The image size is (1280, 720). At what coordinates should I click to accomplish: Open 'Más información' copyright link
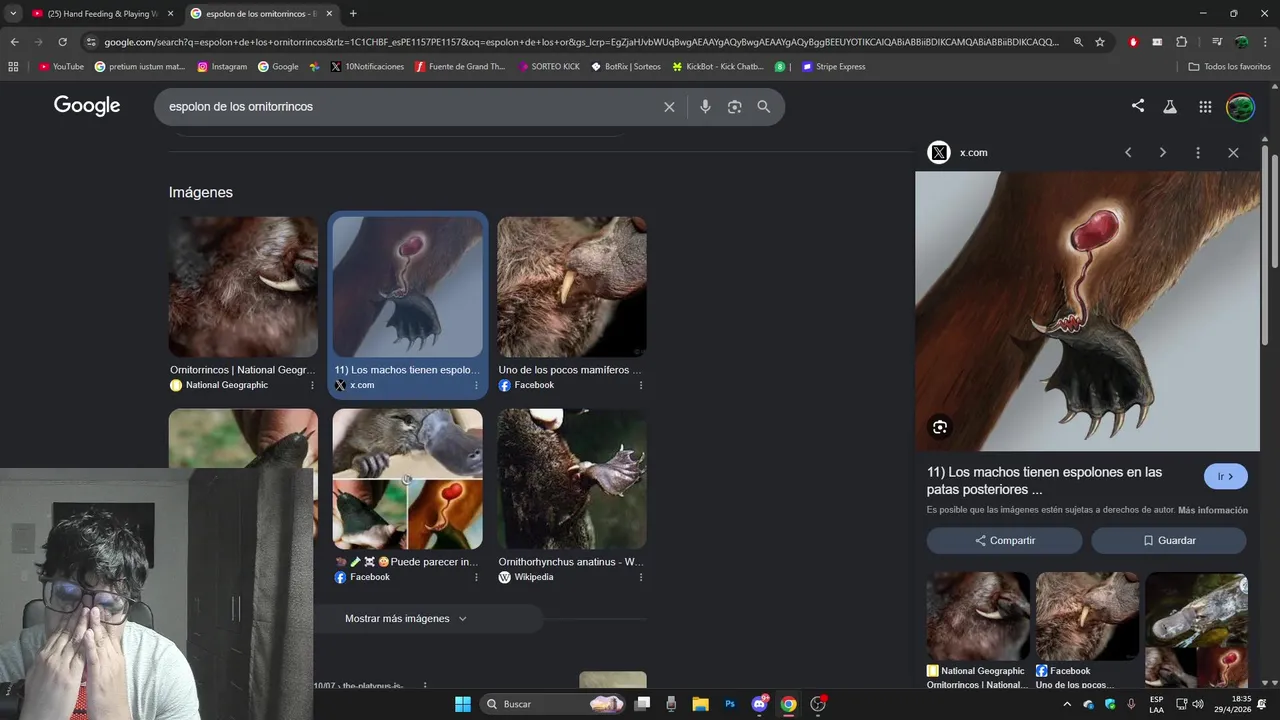coord(1213,510)
